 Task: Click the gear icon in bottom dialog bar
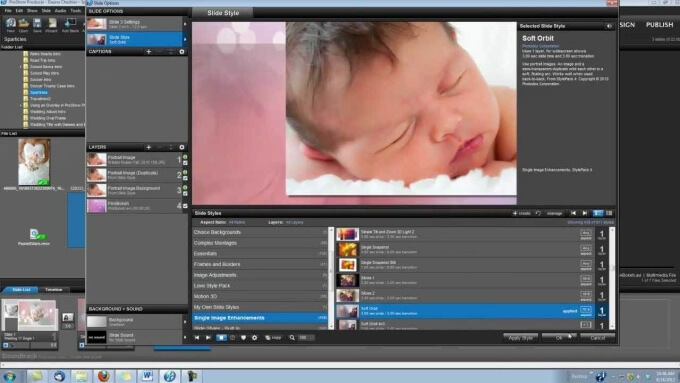coord(255,337)
